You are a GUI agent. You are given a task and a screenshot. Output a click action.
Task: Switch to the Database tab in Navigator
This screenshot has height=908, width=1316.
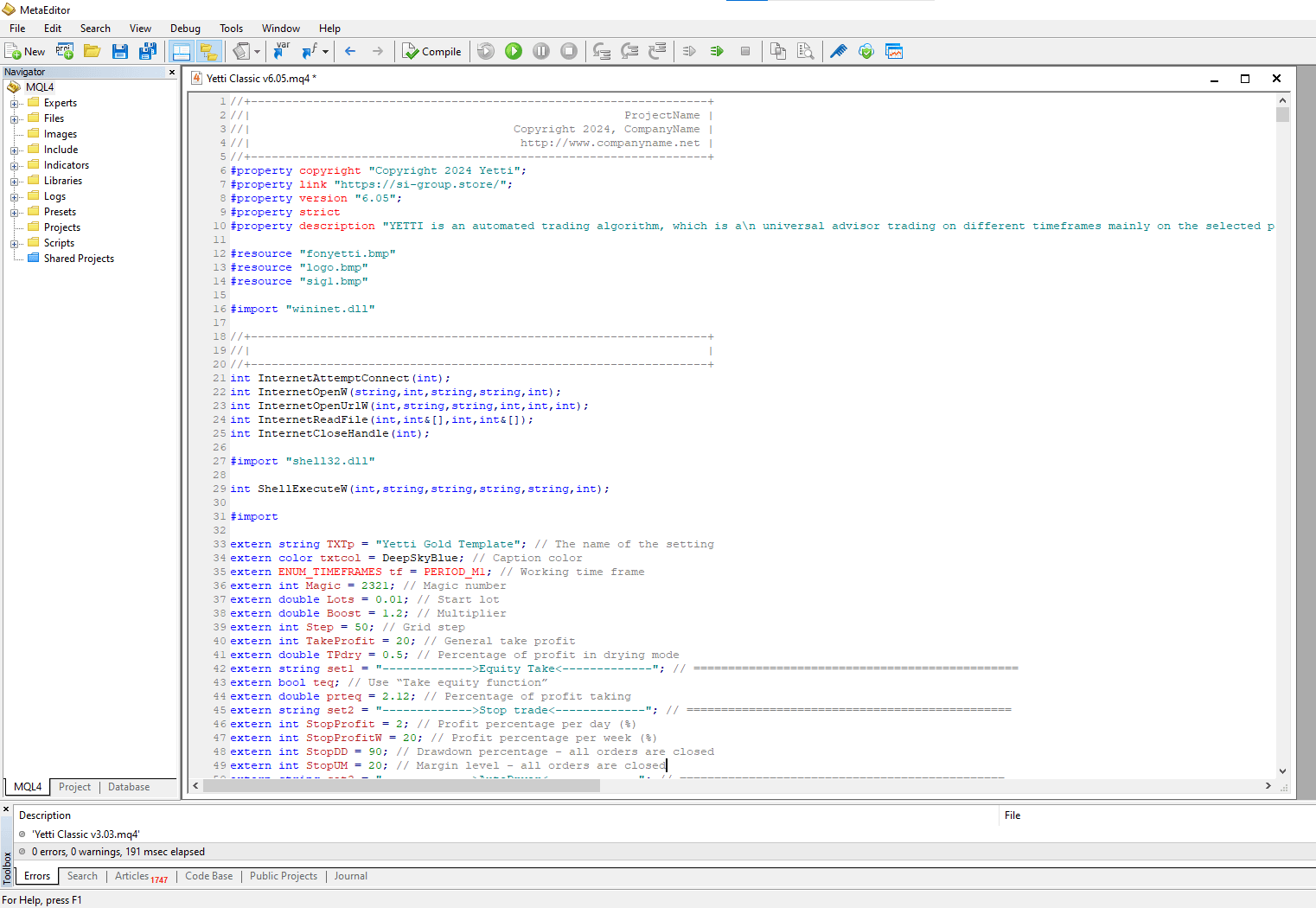click(x=129, y=787)
